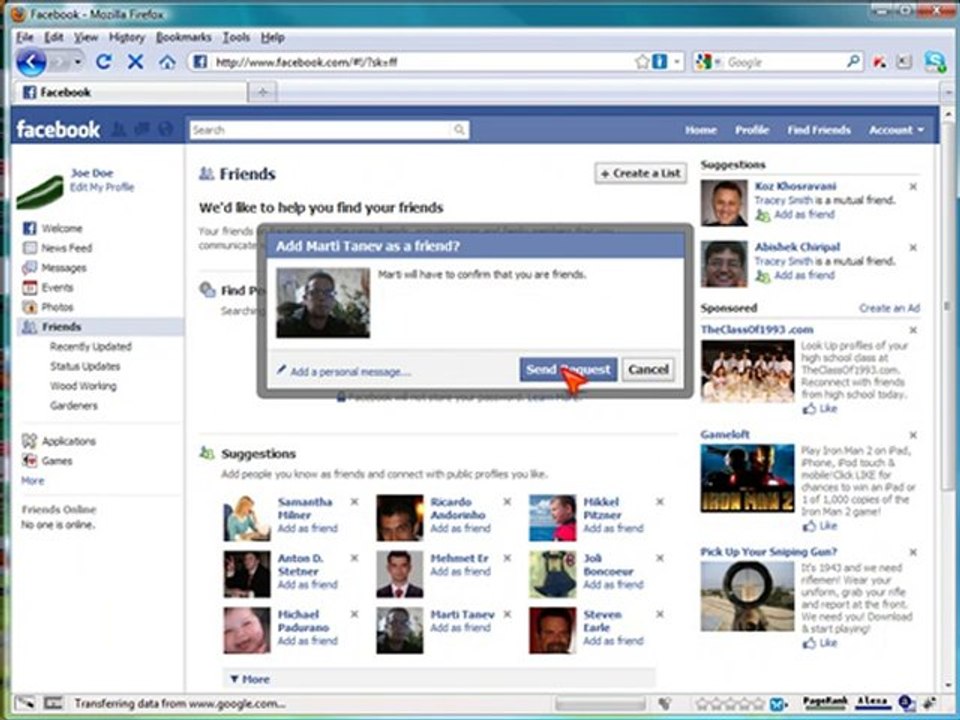Open the browser home icon

(x=167, y=62)
